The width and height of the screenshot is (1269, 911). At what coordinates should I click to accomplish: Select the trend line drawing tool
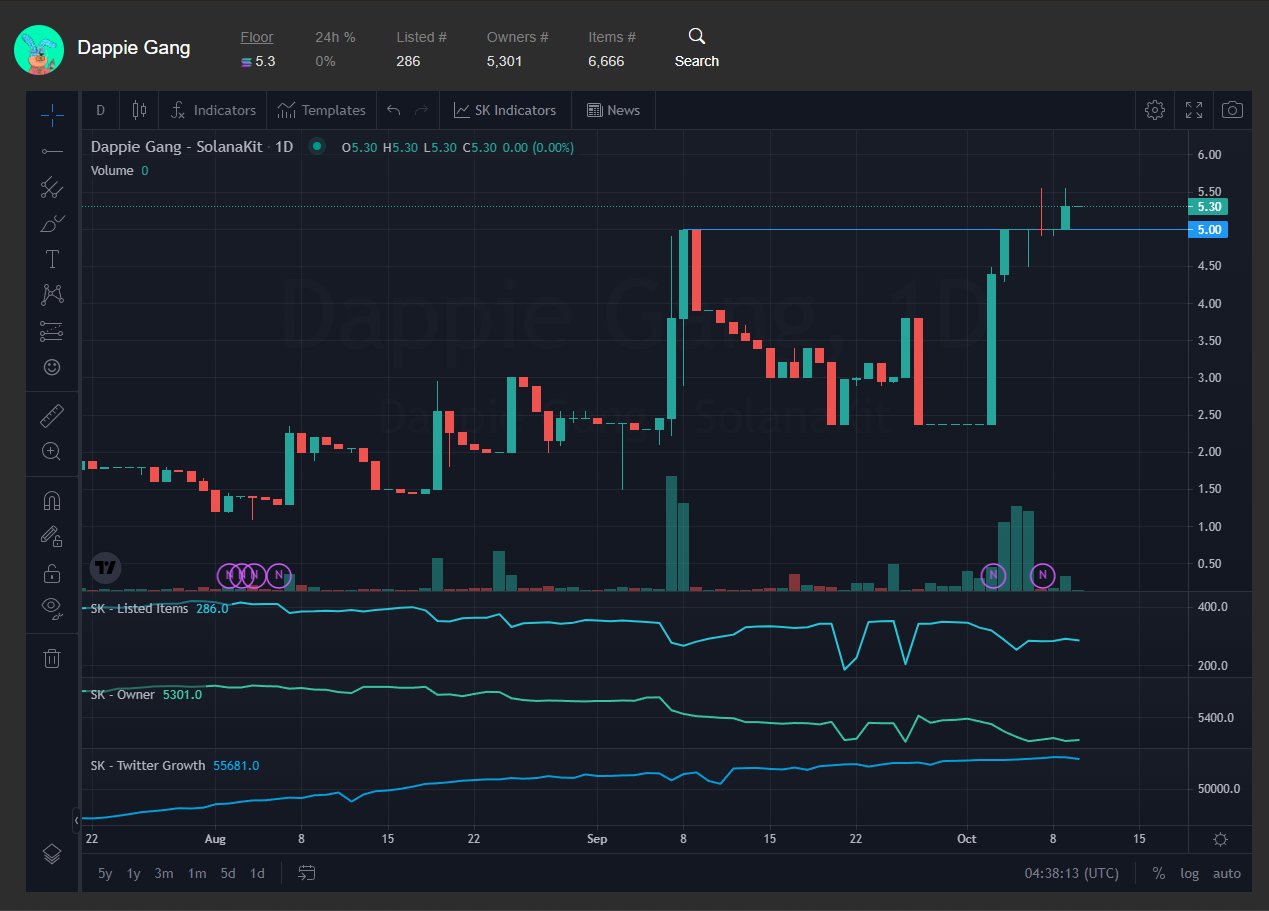click(x=52, y=151)
